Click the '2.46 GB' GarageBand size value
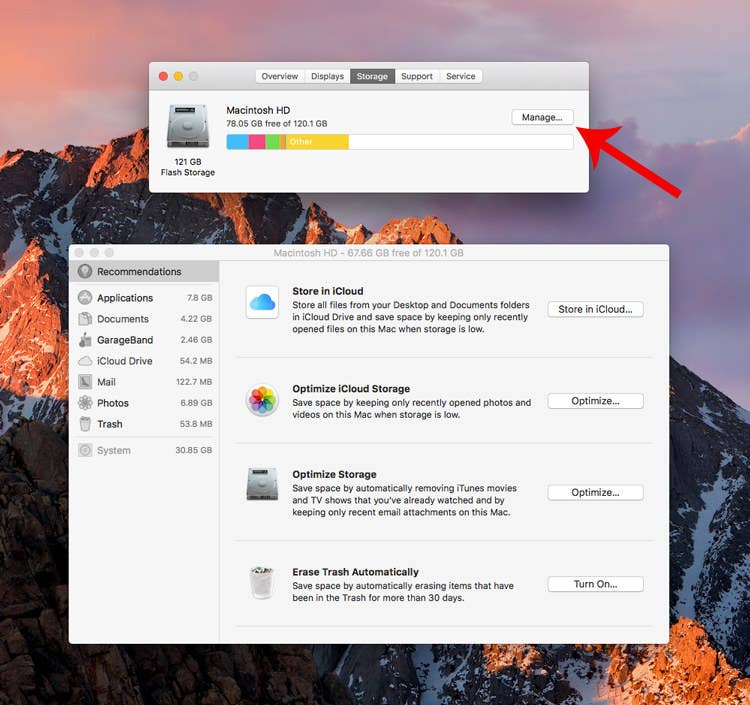 click(196, 340)
